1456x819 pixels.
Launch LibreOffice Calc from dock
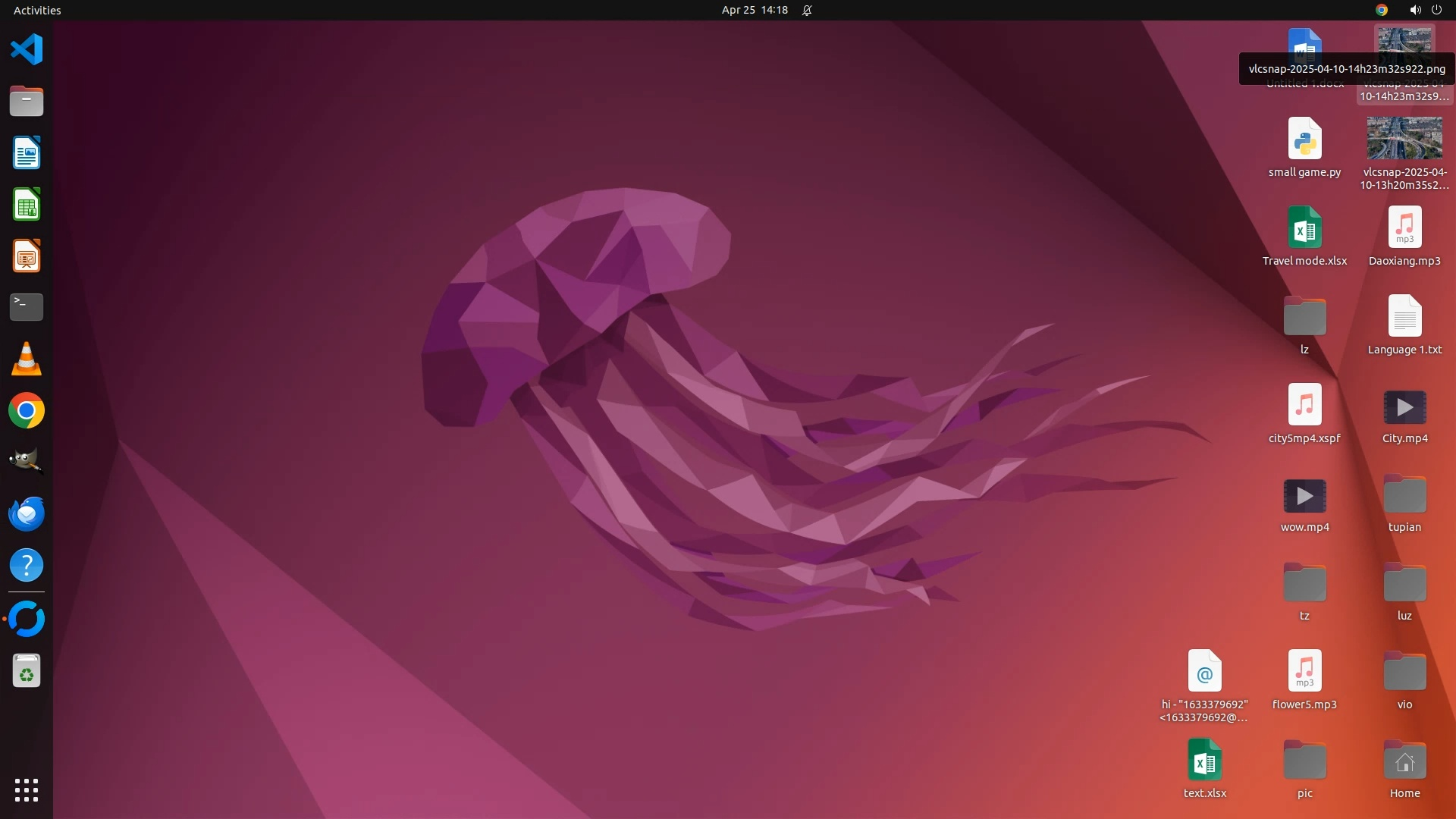point(27,205)
